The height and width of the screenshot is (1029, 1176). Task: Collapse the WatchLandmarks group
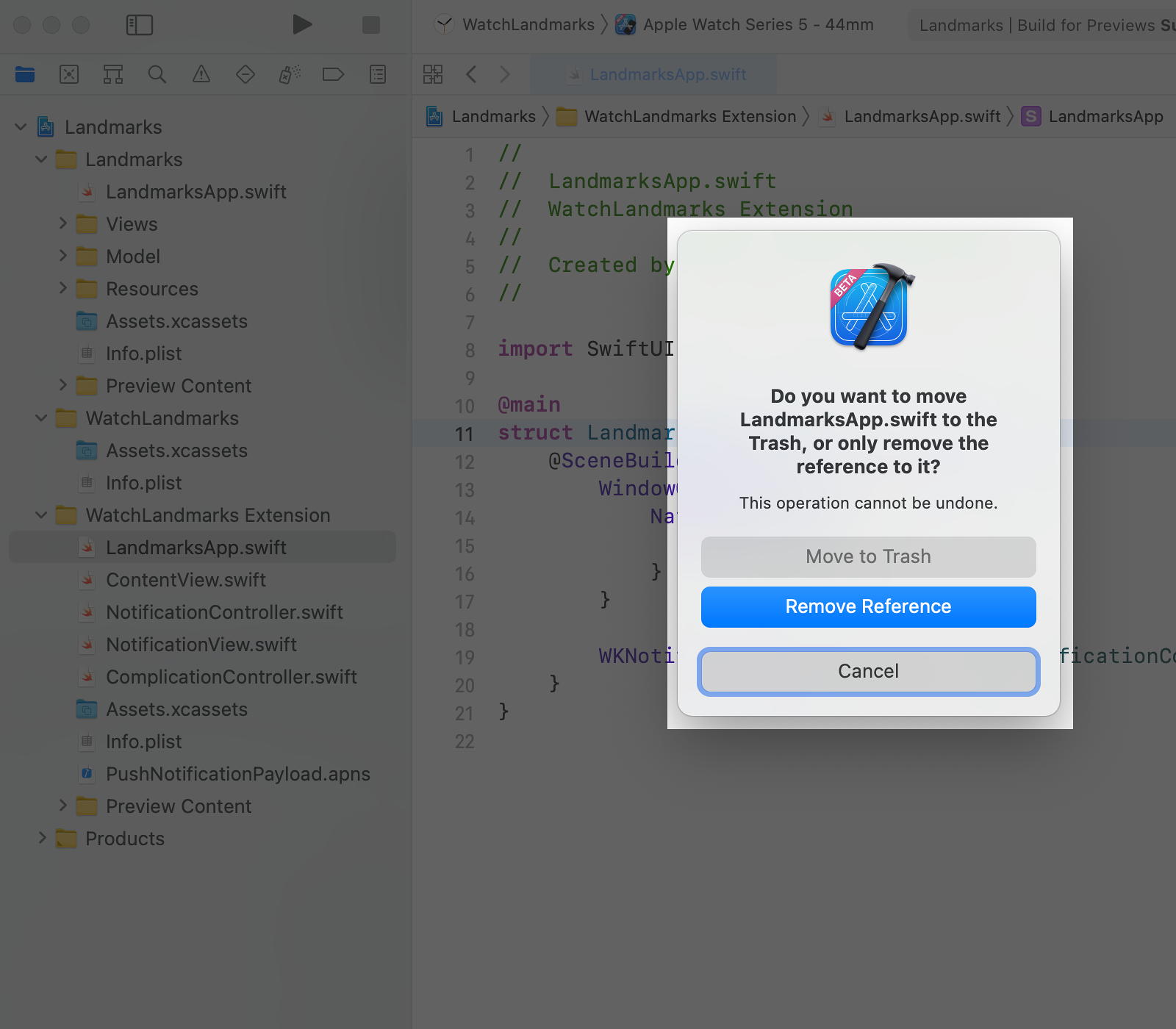41,418
